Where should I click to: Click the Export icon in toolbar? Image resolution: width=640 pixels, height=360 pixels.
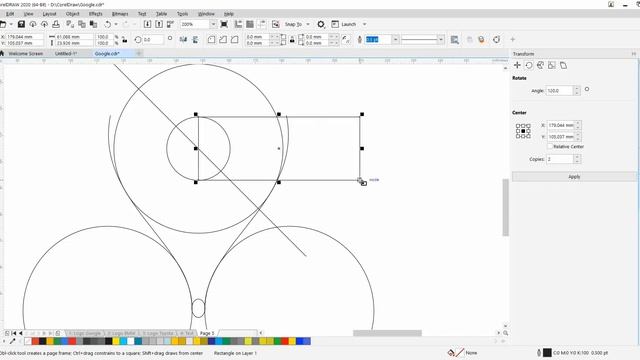(x=159, y=24)
